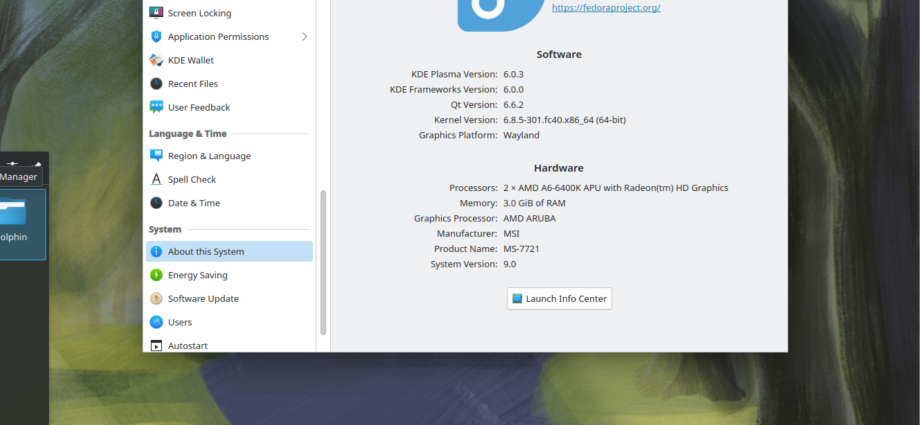The width and height of the screenshot is (920, 425).
Task: Click the Application Permissions shield icon
Action: (x=156, y=36)
